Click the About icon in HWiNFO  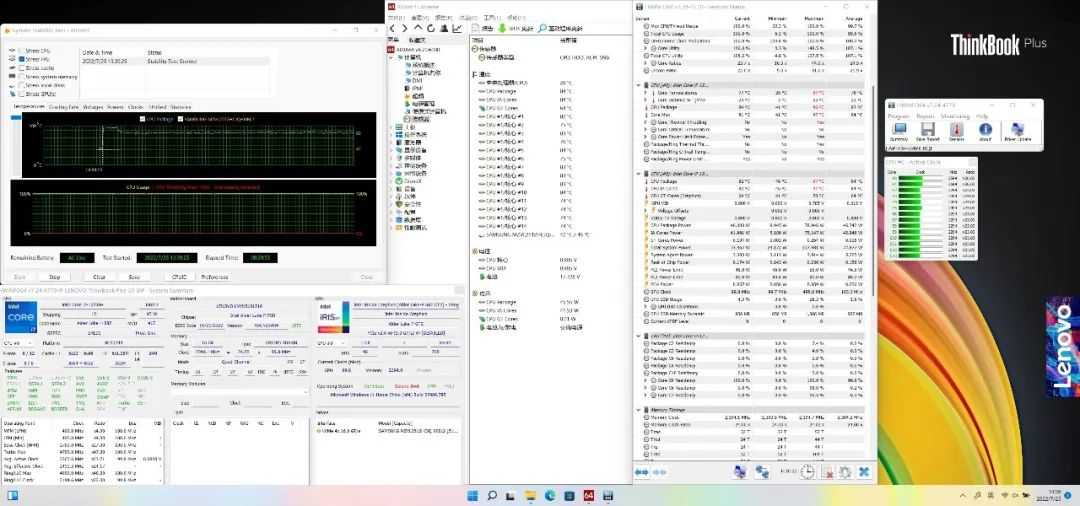pyautogui.click(x=985, y=131)
